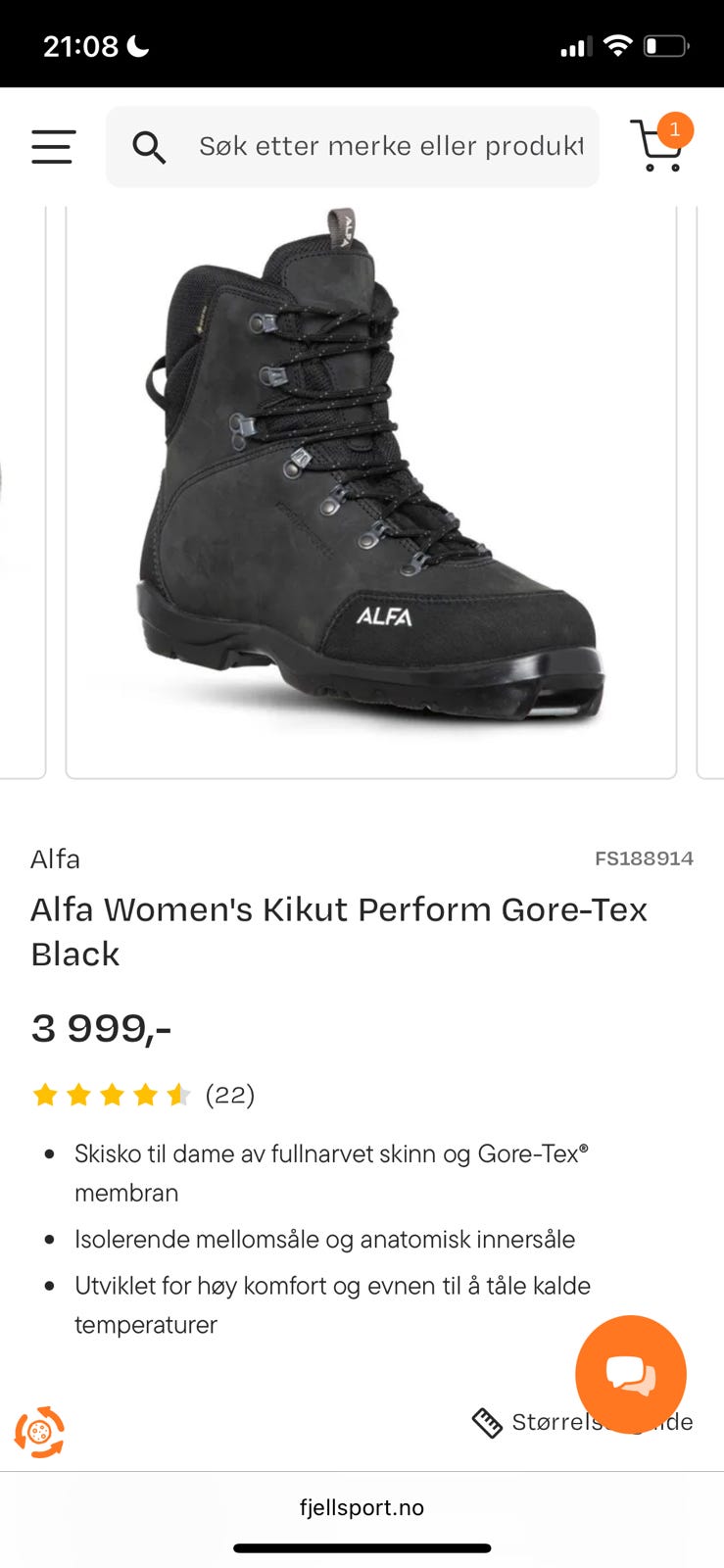Open the 22 reviews count
Screen dimensions: 724x1568
pos(230,1095)
